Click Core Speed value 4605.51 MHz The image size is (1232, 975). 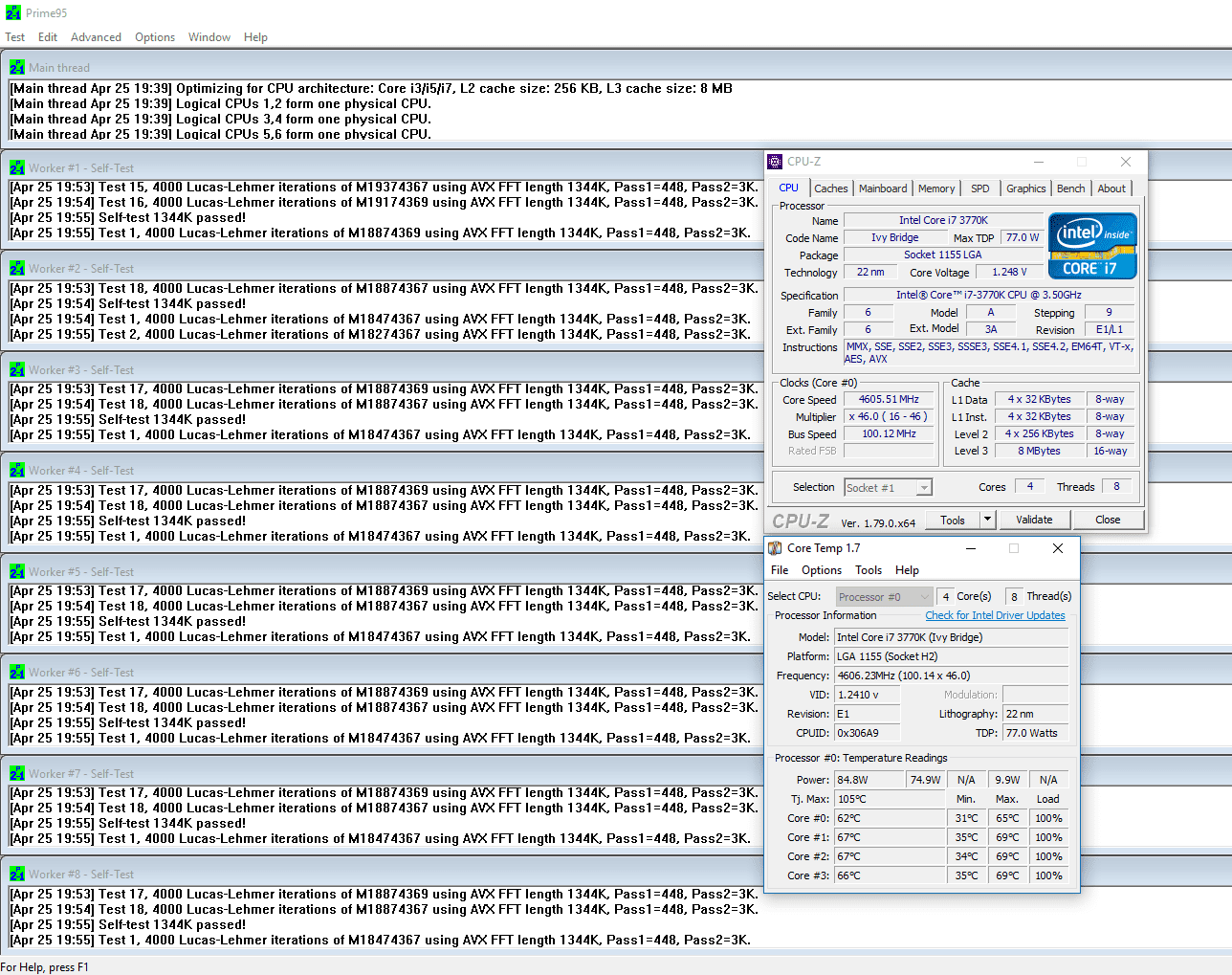[889, 400]
